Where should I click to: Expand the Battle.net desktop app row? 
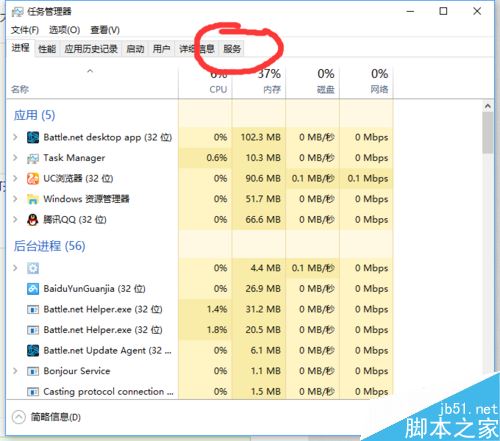click(15, 137)
